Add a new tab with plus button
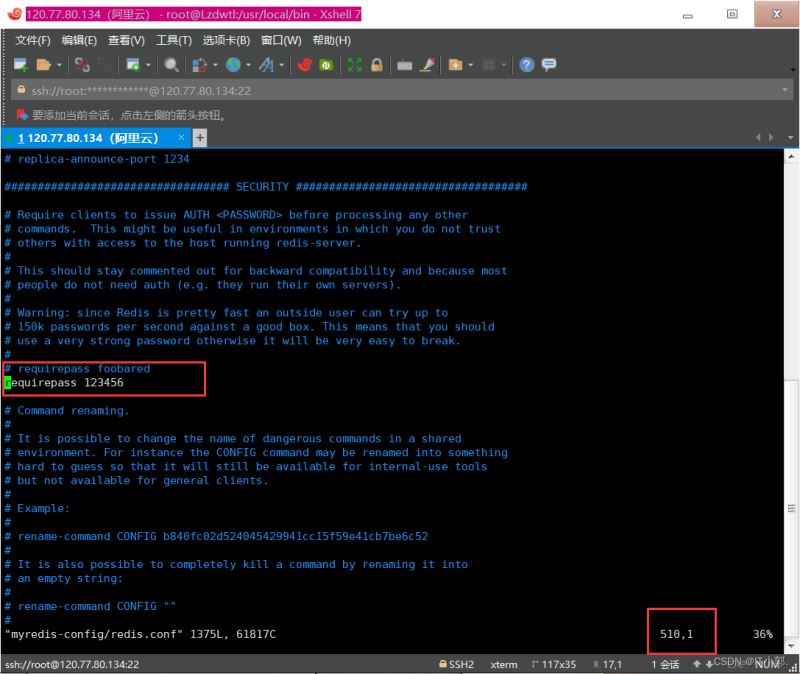This screenshot has width=800, height=674. click(x=200, y=138)
